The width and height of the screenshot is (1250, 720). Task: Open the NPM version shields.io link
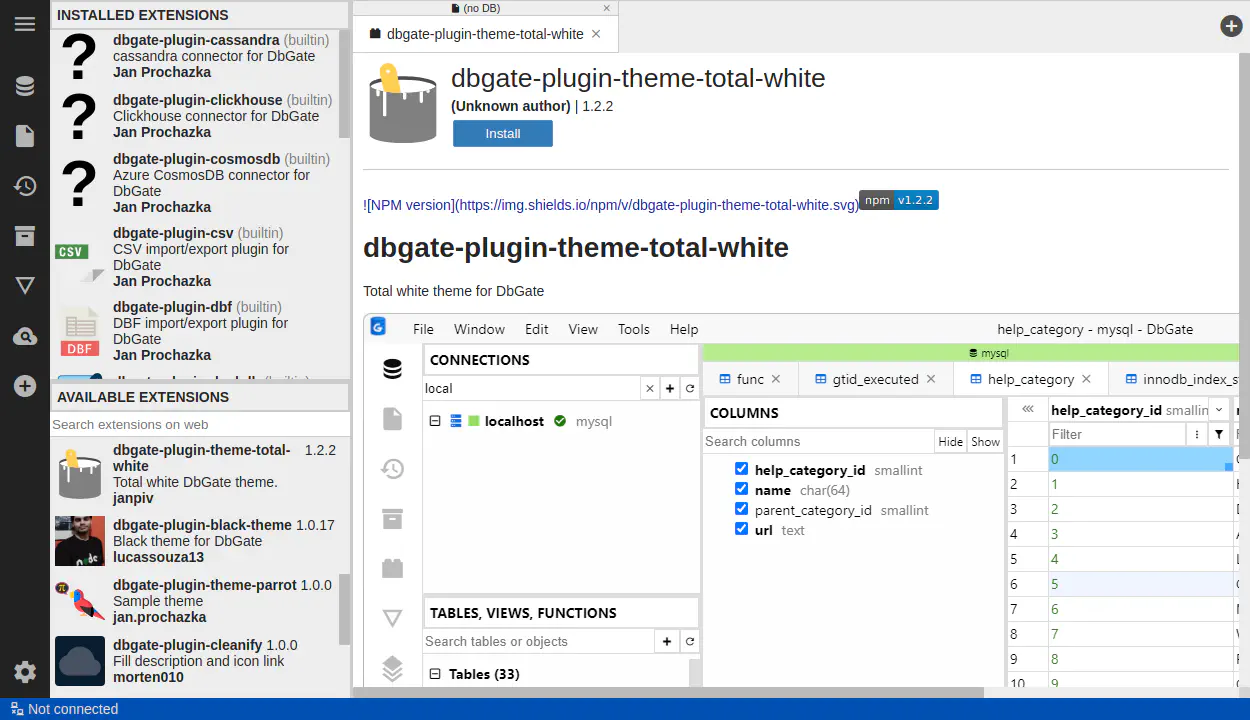[610, 205]
